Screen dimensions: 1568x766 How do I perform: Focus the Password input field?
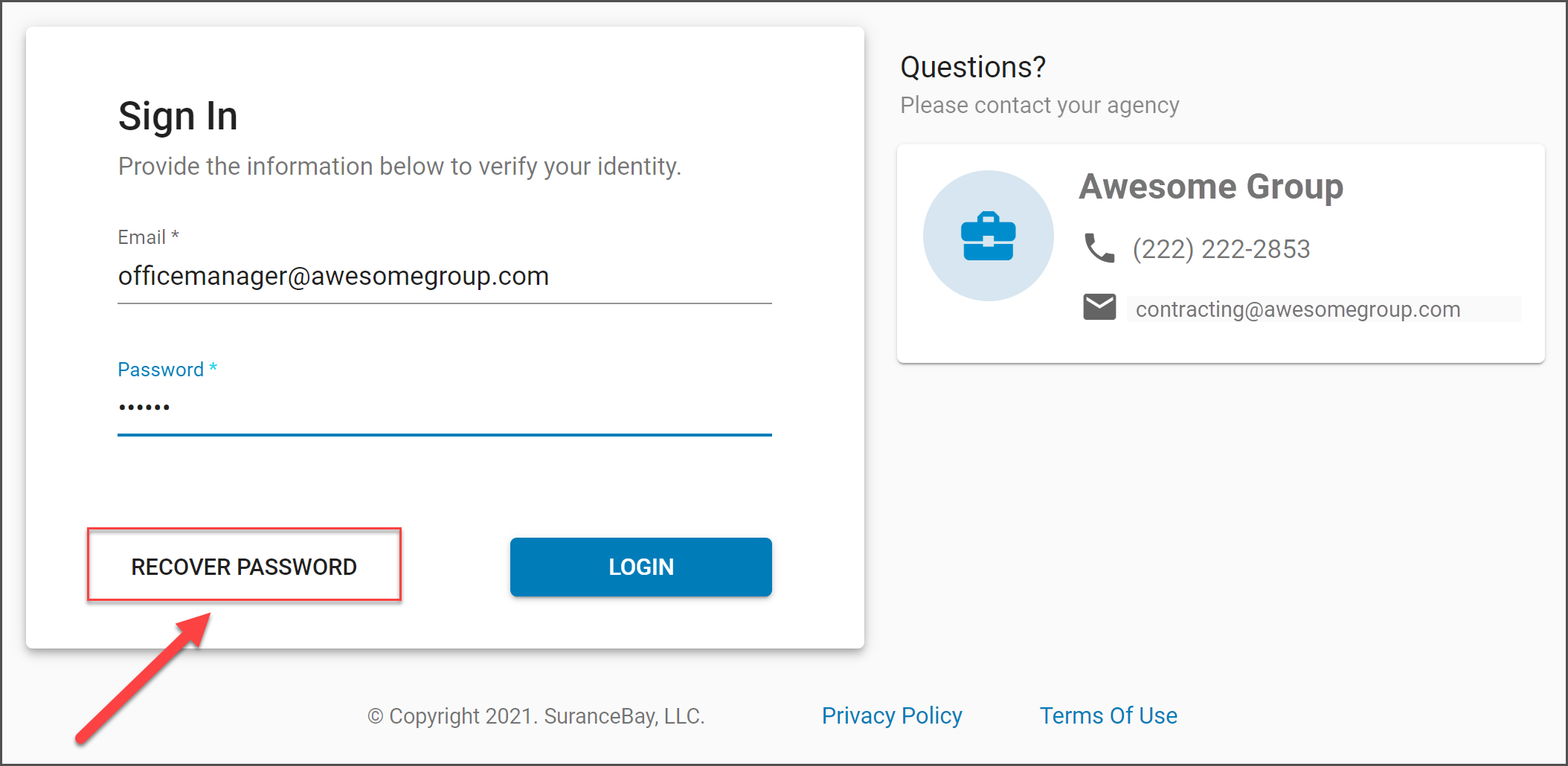point(445,408)
